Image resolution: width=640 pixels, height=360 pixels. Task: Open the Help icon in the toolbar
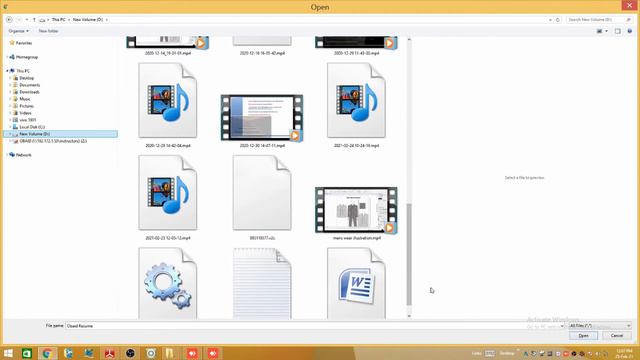click(x=629, y=31)
